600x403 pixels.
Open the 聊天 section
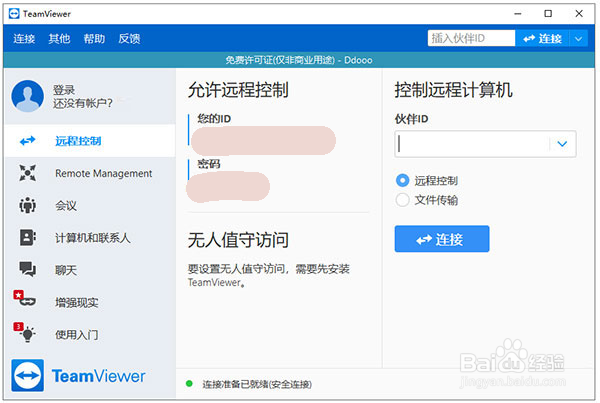pyautogui.click(x=90, y=270)
